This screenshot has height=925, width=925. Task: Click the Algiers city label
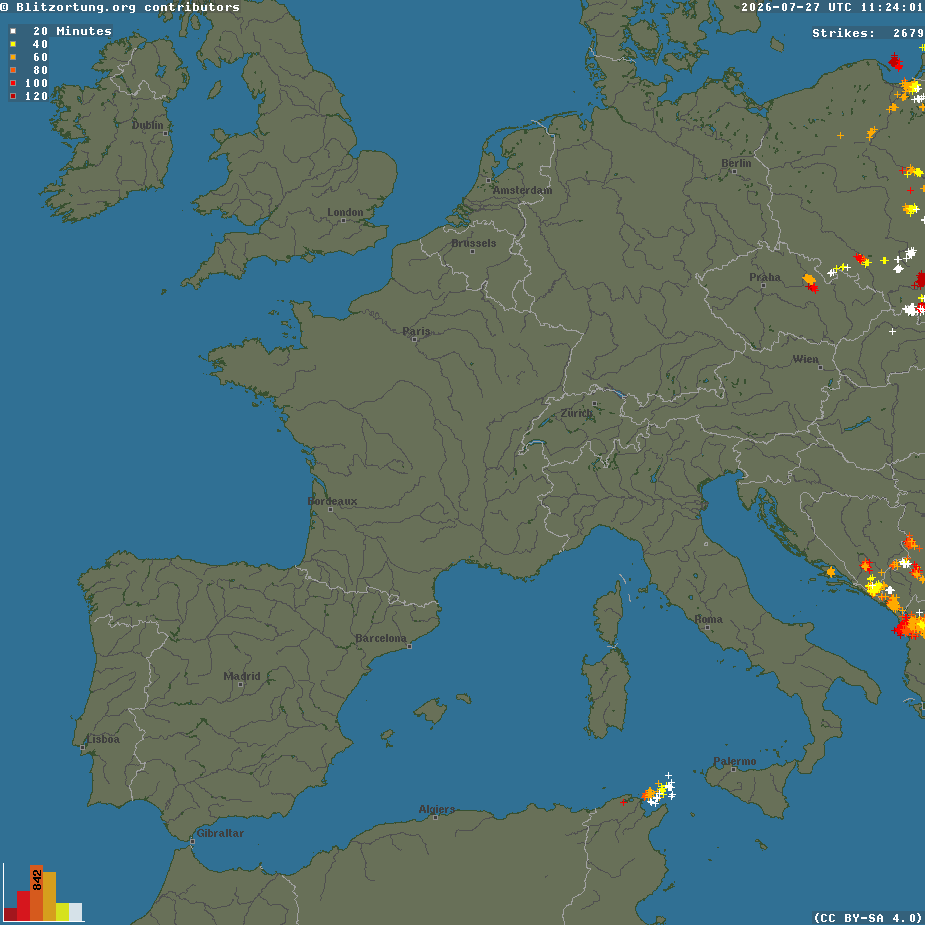point(437,809)
